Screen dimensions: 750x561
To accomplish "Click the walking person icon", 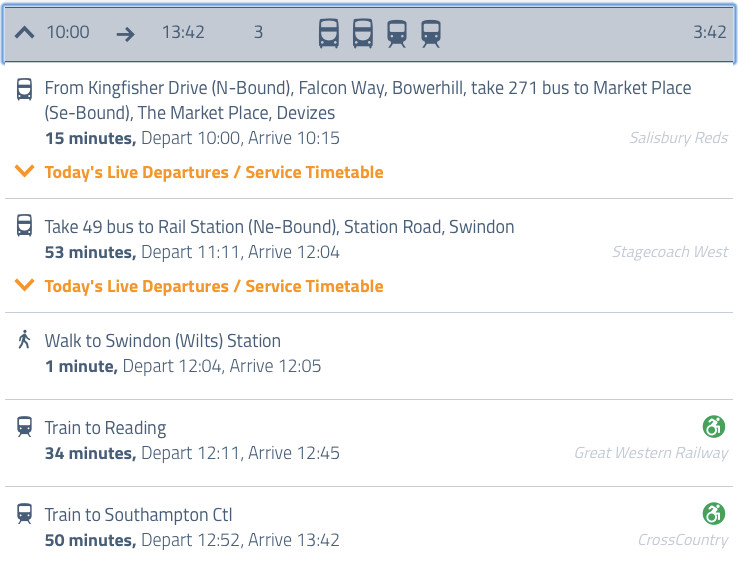I will click(25, 341).
